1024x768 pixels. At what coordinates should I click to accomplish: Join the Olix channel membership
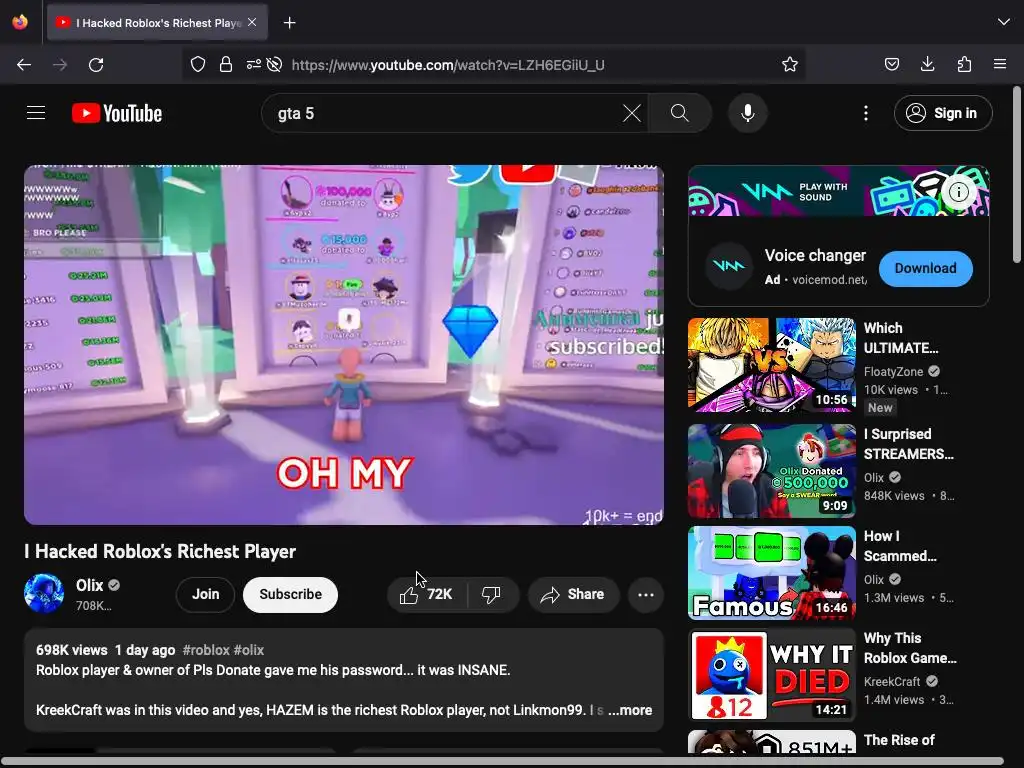[x=206, y=595]
